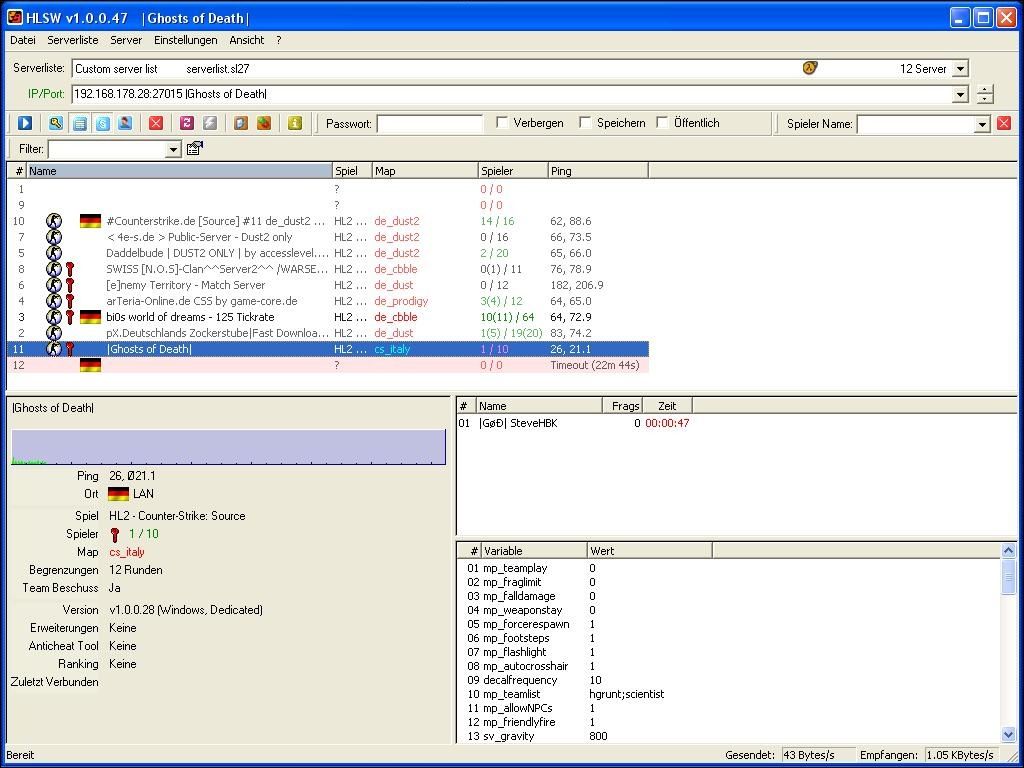Image resolution: width=1024 pixels, height=768 pixels.
Task: Toggle the Speichern checkbox
Action: pyautogui.click(x=585, y=123)
